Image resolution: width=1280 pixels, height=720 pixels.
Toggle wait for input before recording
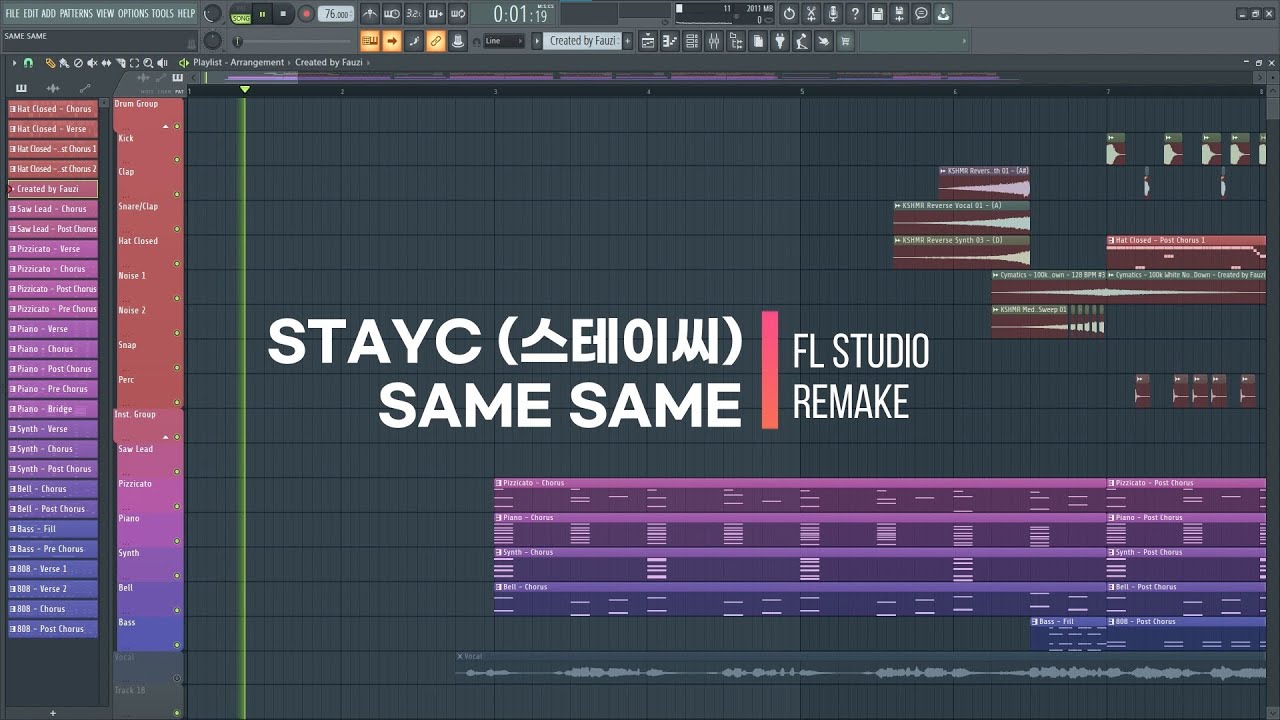point(392,14)
